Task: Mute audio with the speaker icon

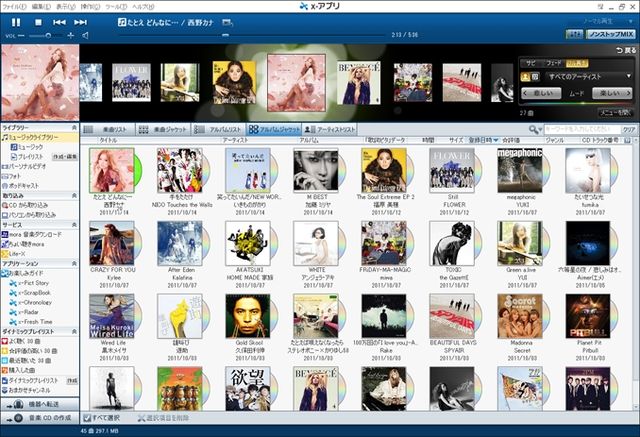Action: (x=85, y=36)
